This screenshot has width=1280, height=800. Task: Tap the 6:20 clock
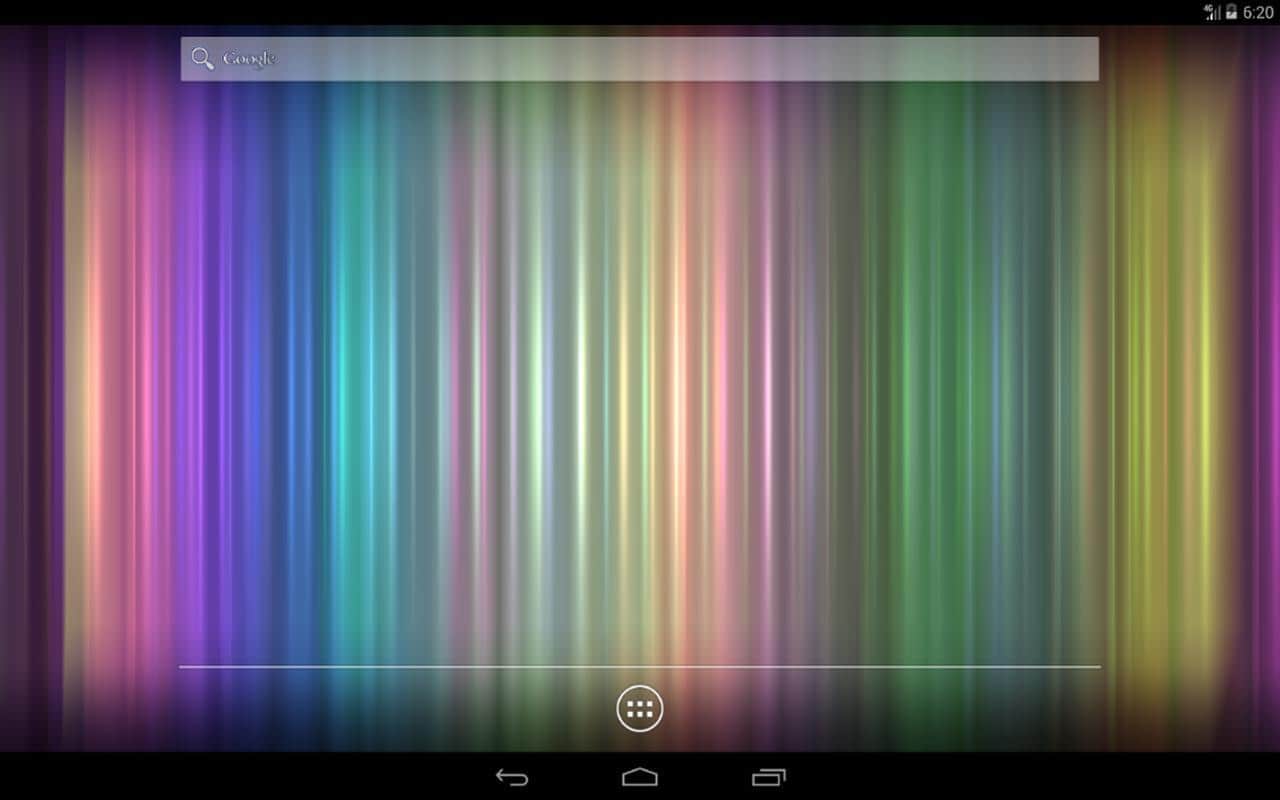pos(1258,12)
